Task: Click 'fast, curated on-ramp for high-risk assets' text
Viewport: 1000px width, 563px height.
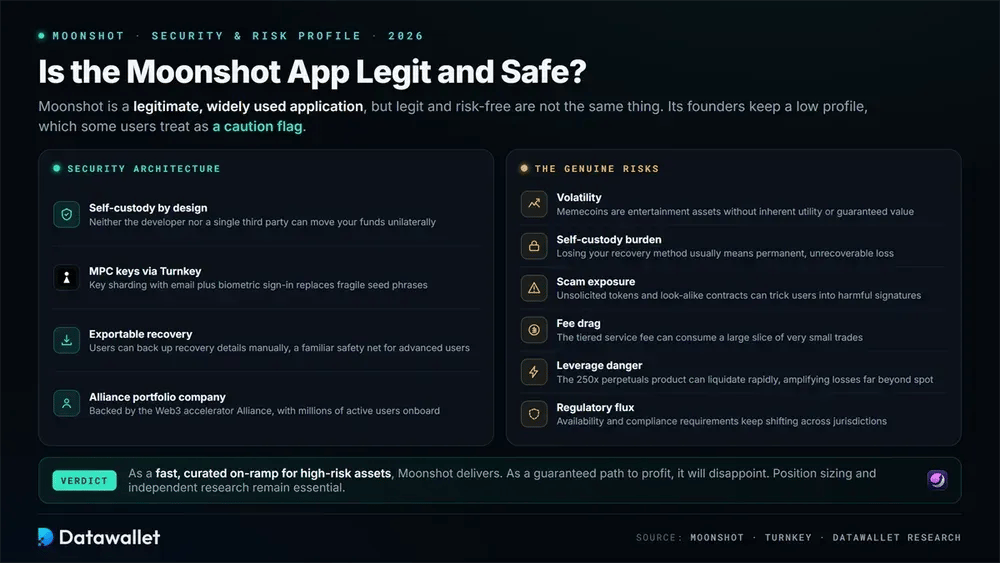Action: (x=273, y=473)
